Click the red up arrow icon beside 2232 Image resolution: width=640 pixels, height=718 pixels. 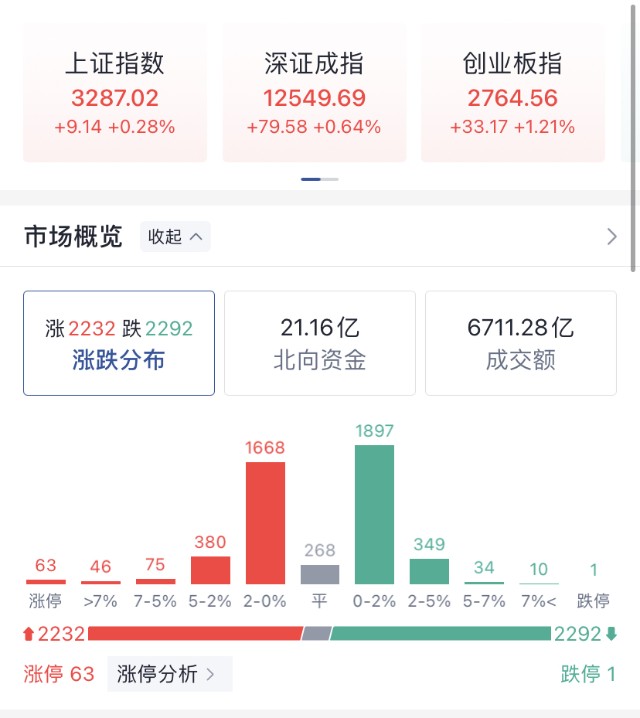click(28, 634)
